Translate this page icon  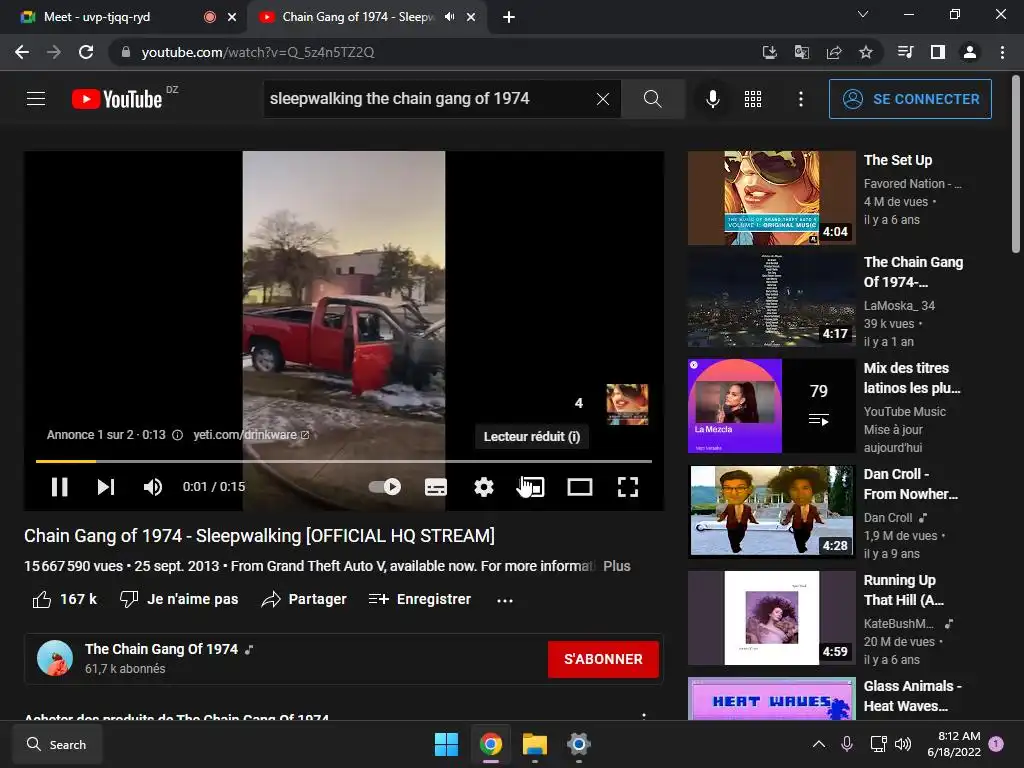click(x=801, y=52)
